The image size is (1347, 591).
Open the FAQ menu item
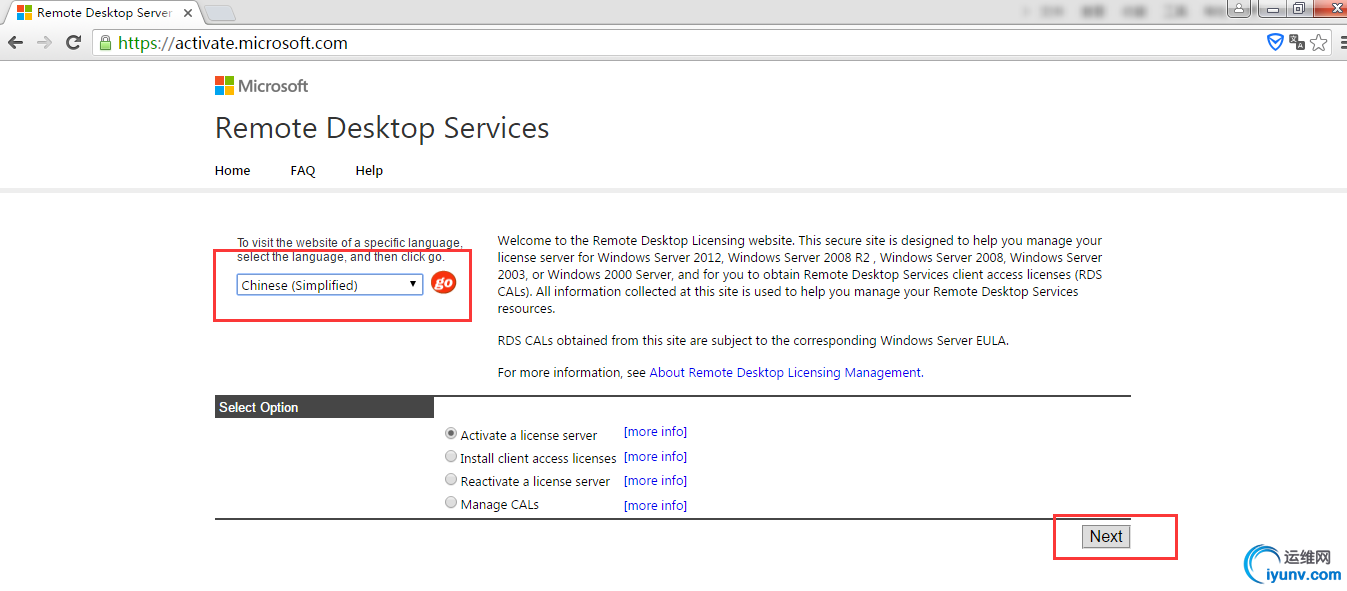303,171
